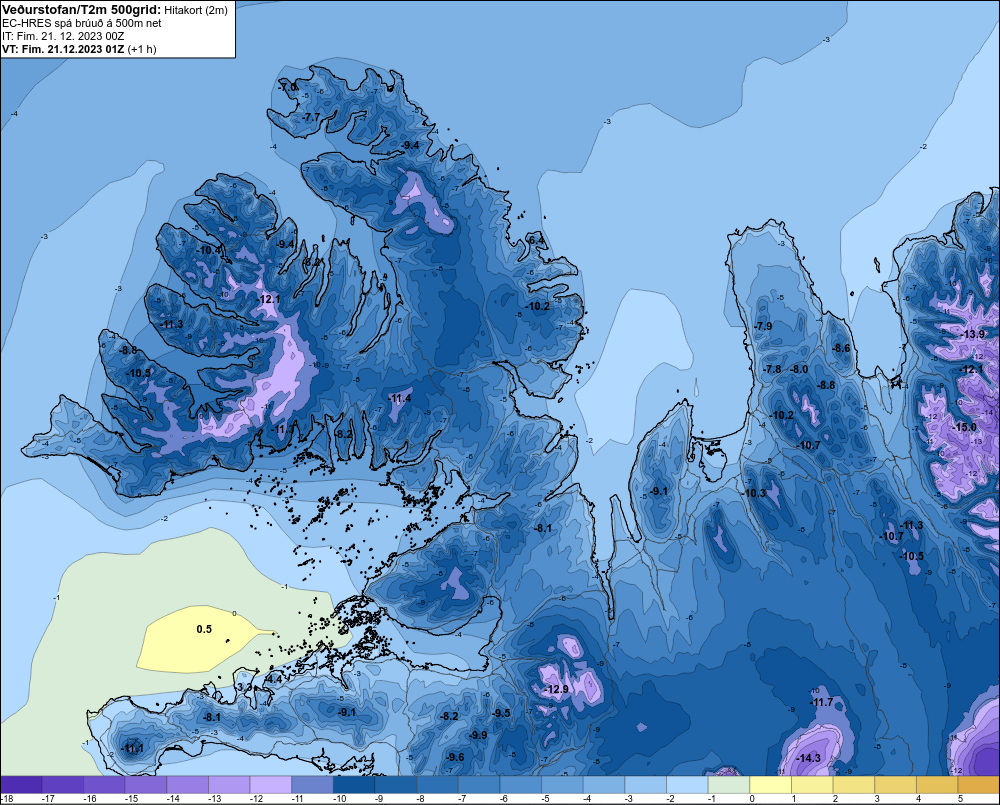Click the 5 label on the colour scale
Image resolution: width=1000 pixels, height=805 pixels.
click(x=960, y=799)
